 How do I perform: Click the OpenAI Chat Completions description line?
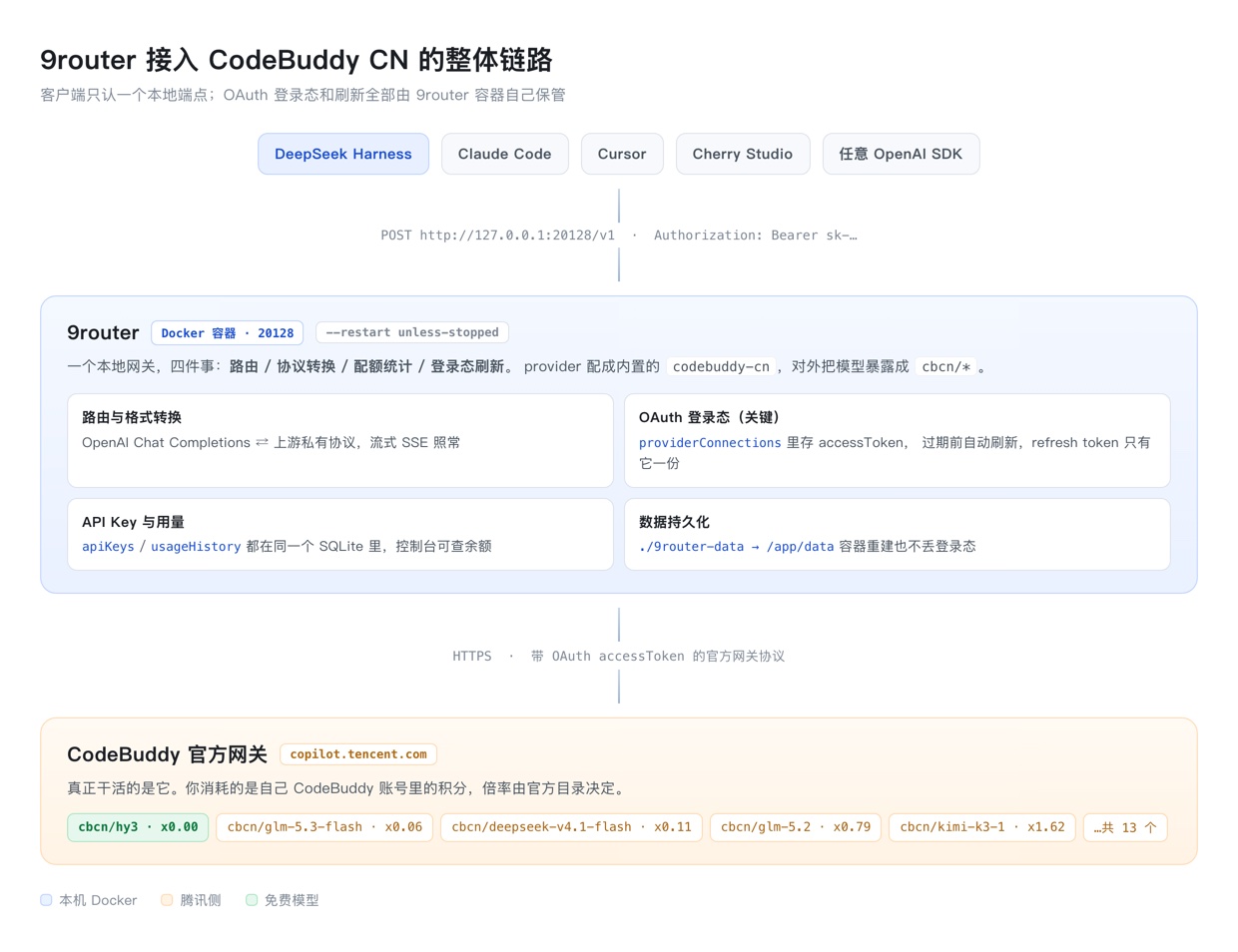tap(271, 442)
